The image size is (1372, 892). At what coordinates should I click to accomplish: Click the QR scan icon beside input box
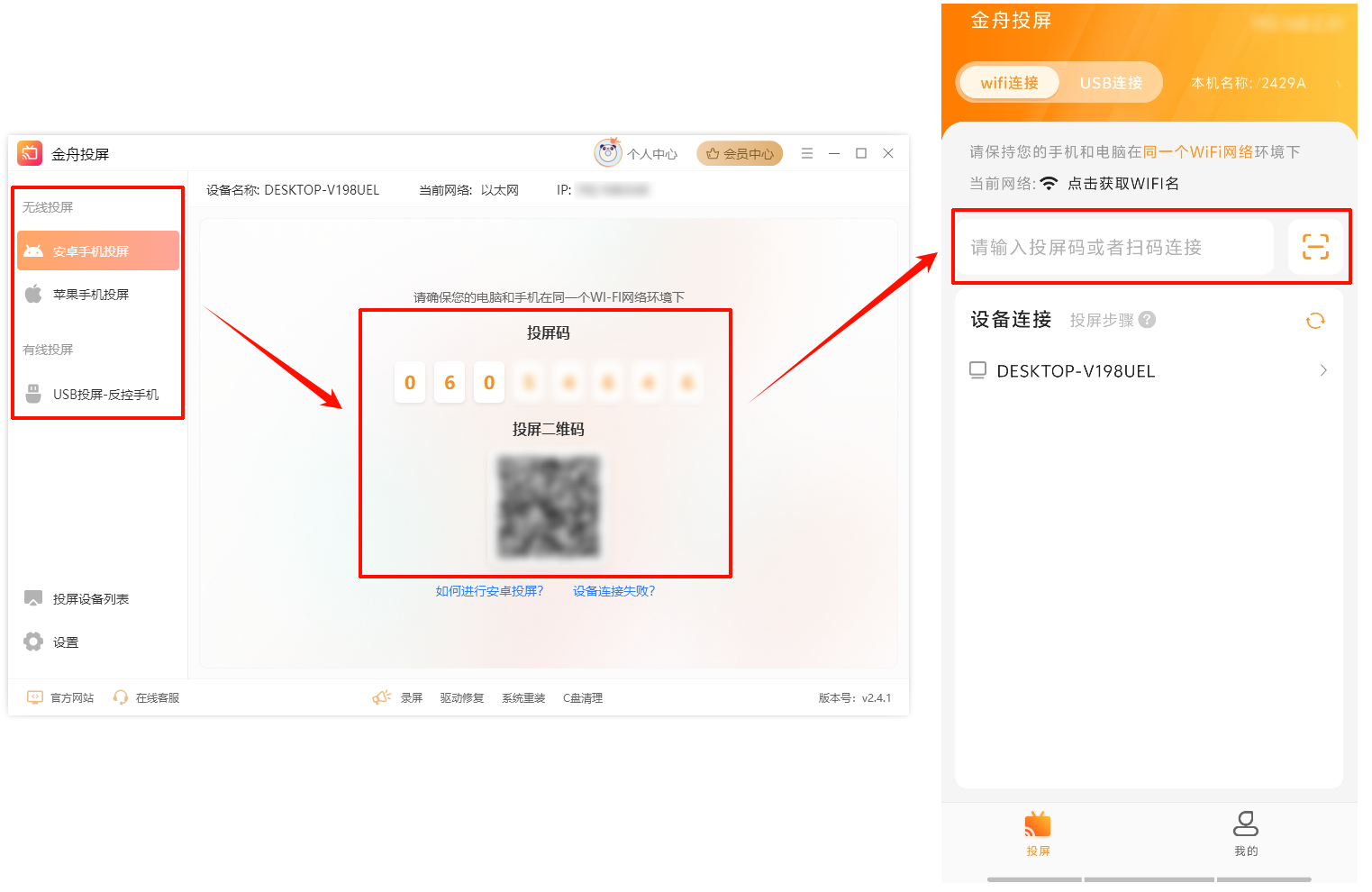1316,246
